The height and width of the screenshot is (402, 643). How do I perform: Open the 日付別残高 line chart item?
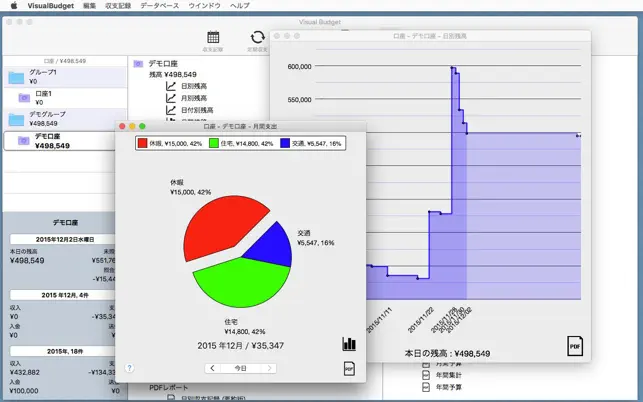coord(189,110)
